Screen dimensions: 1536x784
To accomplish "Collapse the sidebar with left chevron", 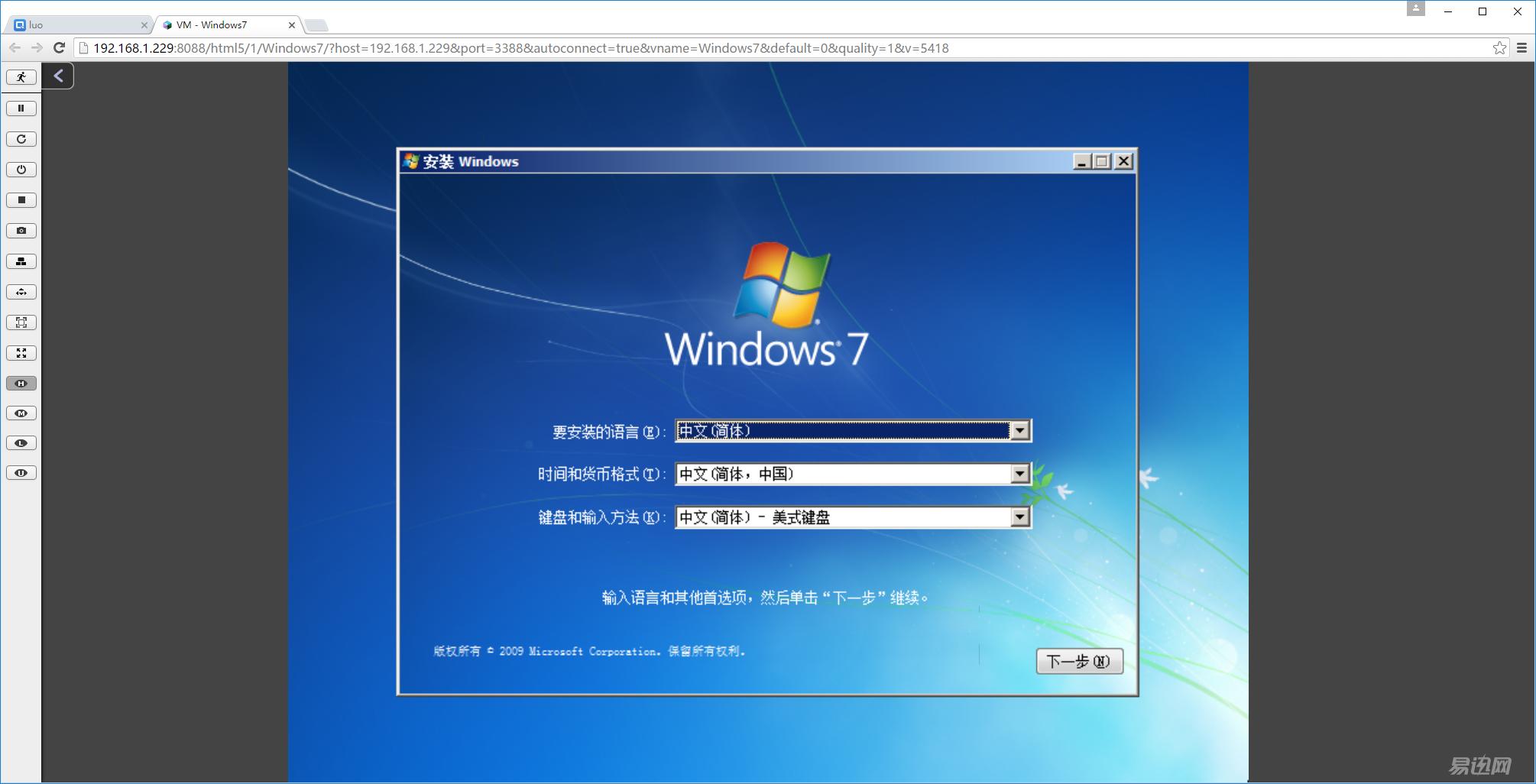I will point(58,76).
